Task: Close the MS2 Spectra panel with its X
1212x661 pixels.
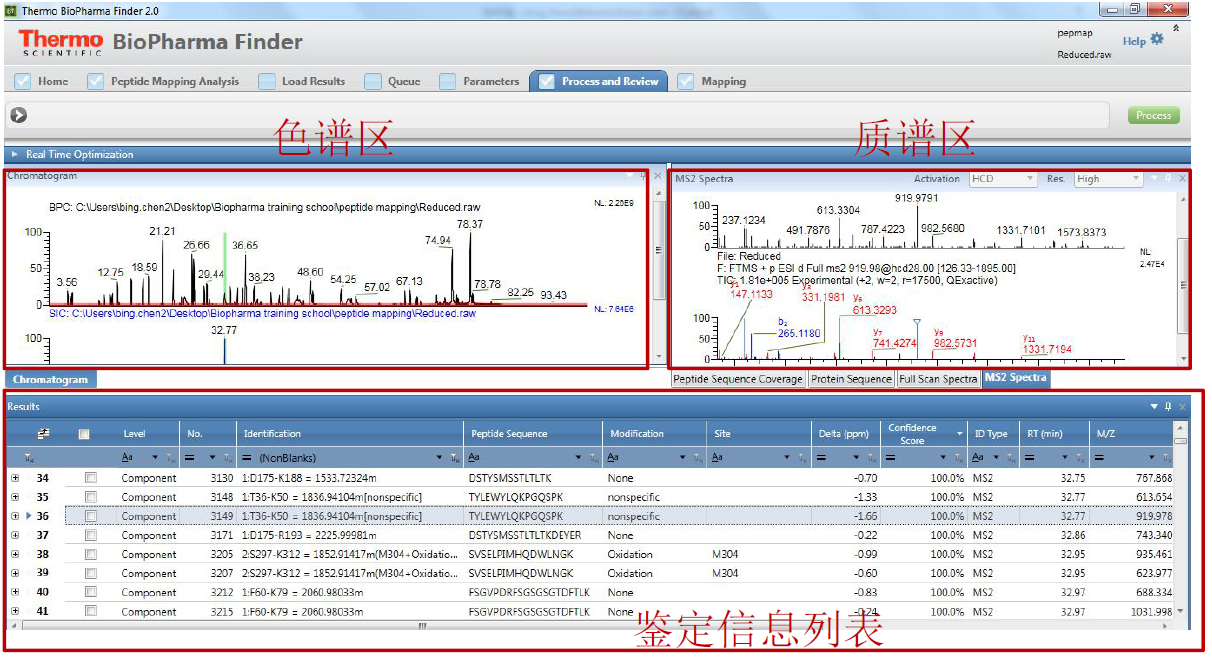Action: pyautogui.click(x=1182, y=178)
